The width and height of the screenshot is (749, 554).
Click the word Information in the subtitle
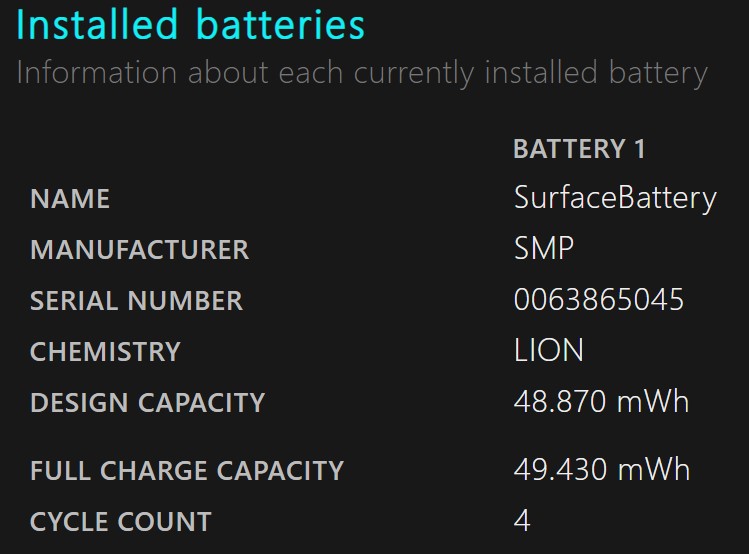(x=96, y=73)
